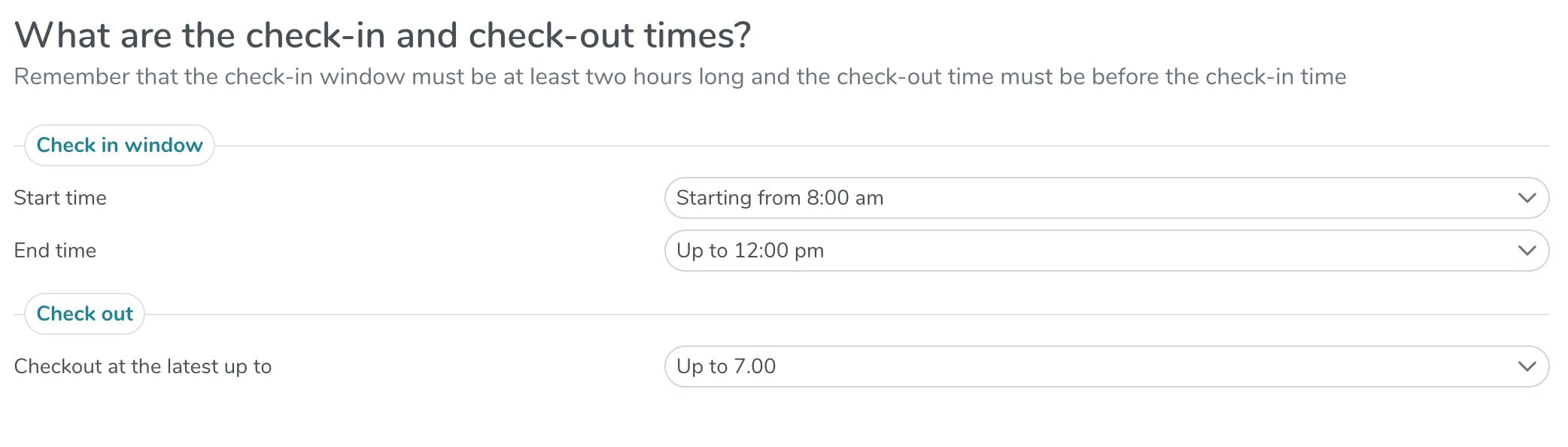This screenshot has width=1568, height=447.
Task: Click the 'Start time' label
Action: coord(60,198)
